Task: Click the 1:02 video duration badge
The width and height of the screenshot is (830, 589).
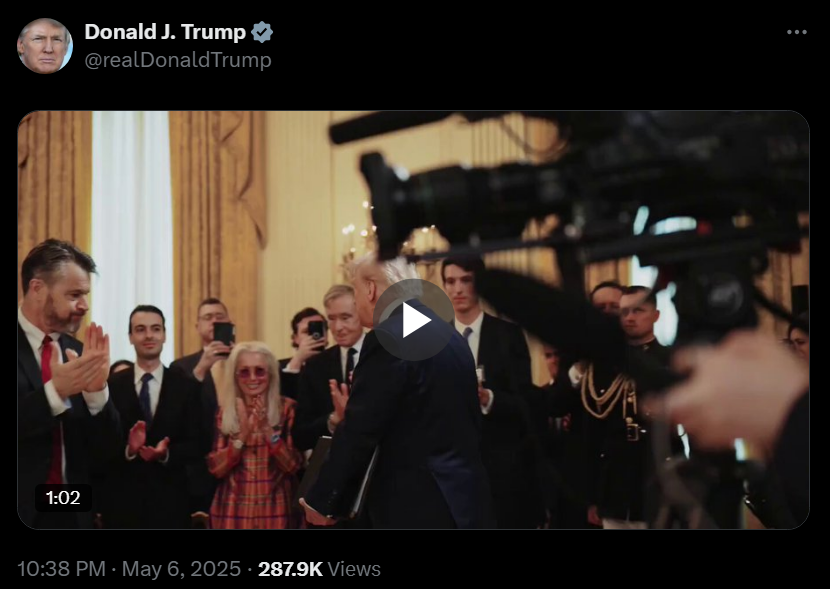Action: (63, 497)
